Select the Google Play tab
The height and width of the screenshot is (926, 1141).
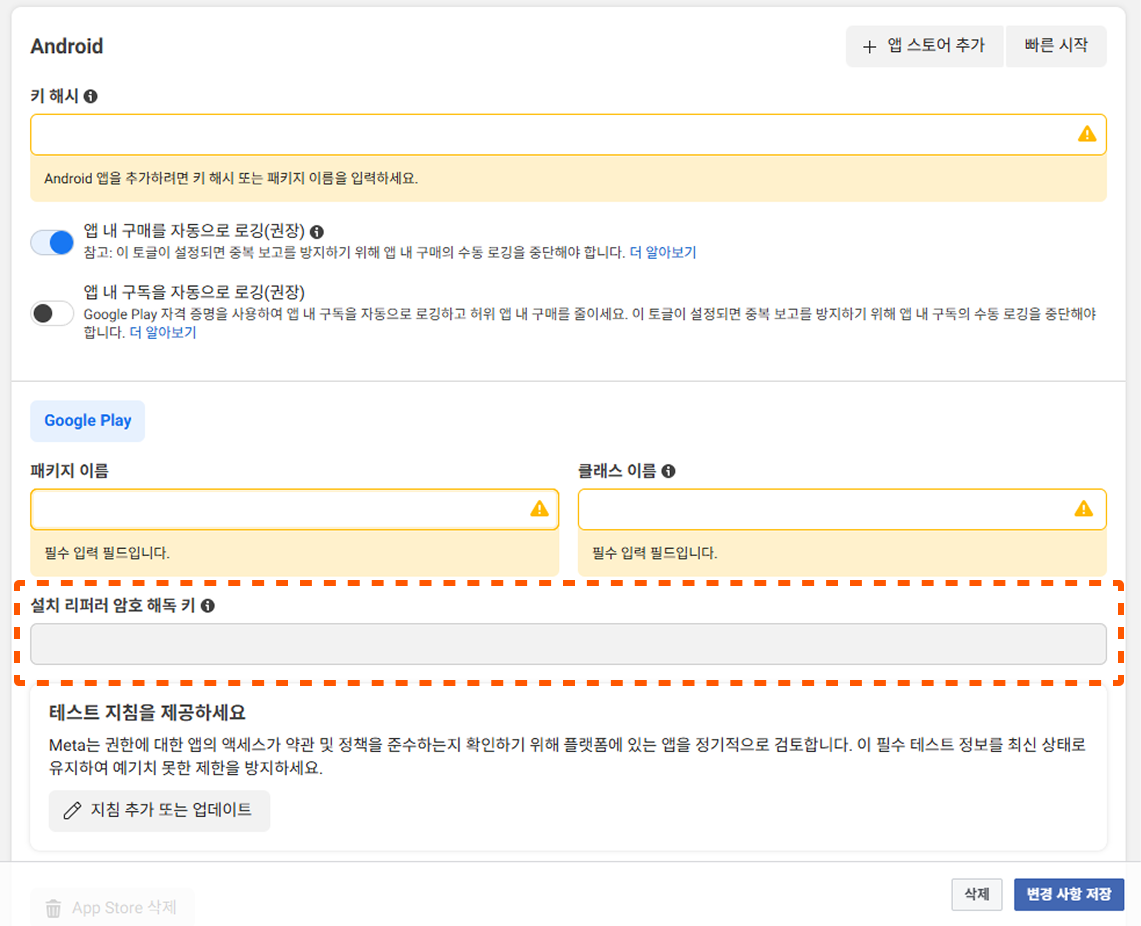(x=87, y=420)
